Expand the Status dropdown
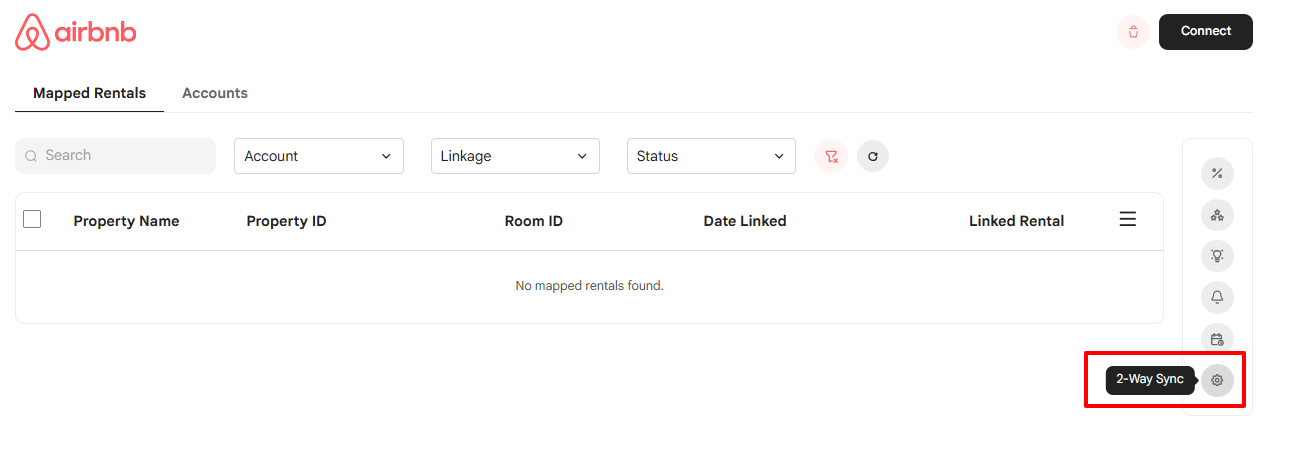1289x471 pixels. coord(711,156)
